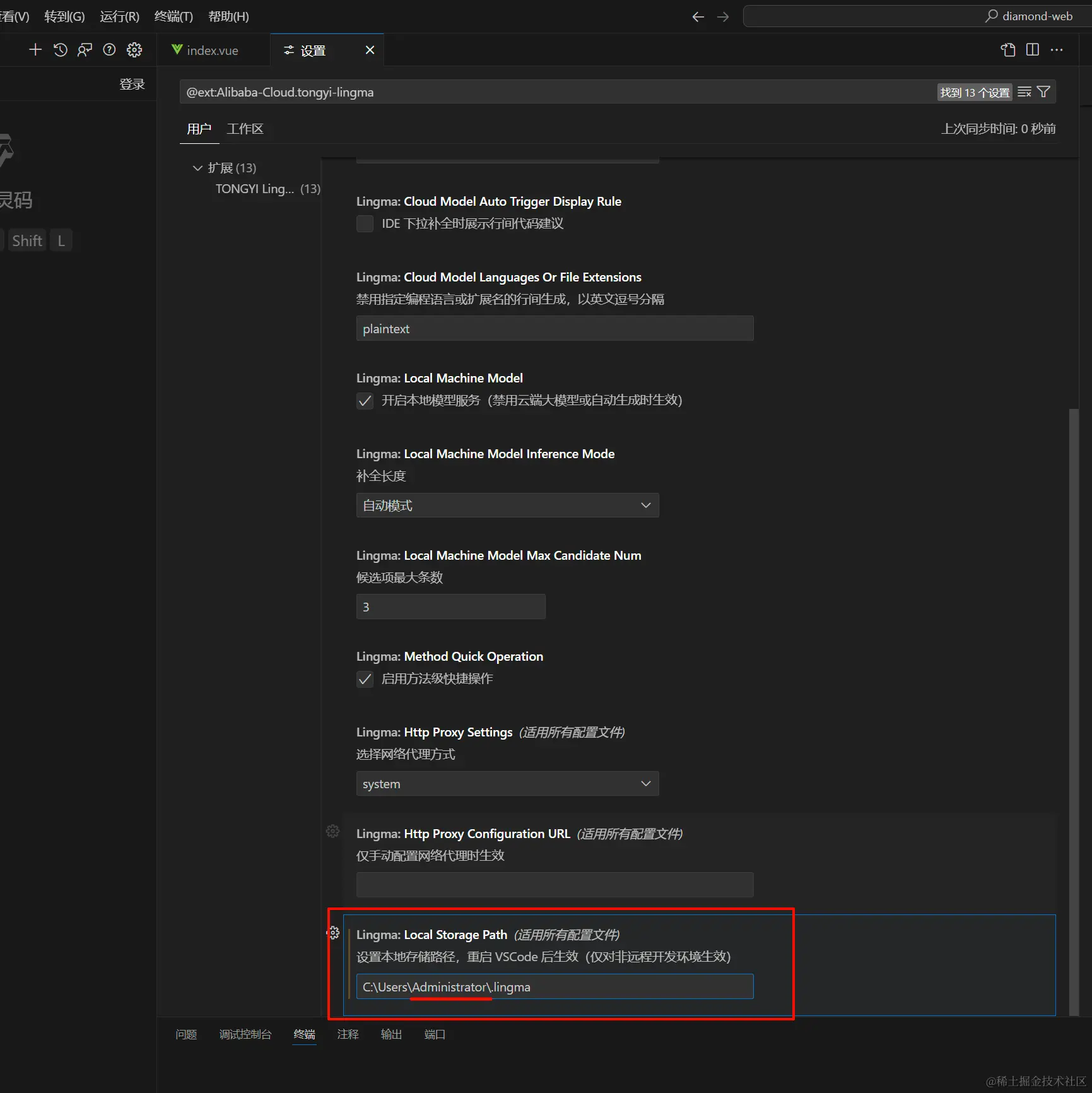Go forward with the right arrow
This screenshot has height=1093, width=1092.
(723, 17)
